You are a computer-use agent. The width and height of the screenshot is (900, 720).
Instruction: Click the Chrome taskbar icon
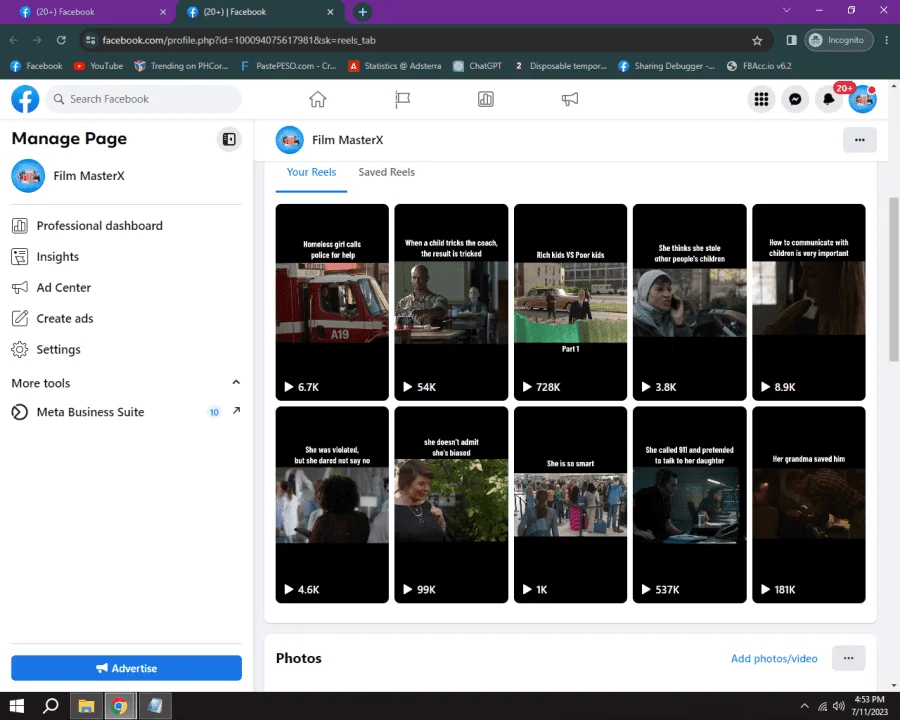[x=119, y=706]
